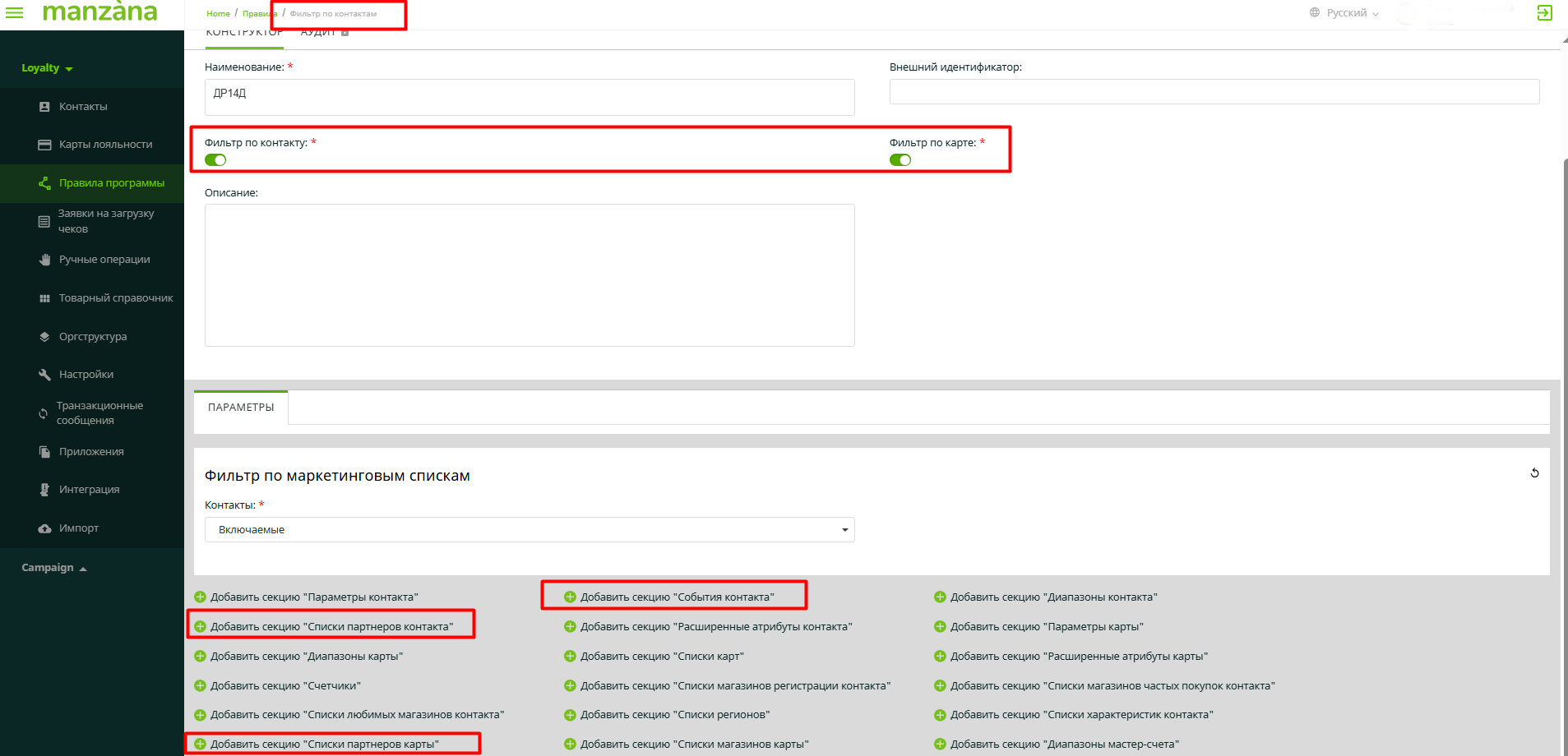This screenshot has height=756, width=1568.
Task: Click the plus icon for "Списки регионов"
Action: click(x=570, y=715)
